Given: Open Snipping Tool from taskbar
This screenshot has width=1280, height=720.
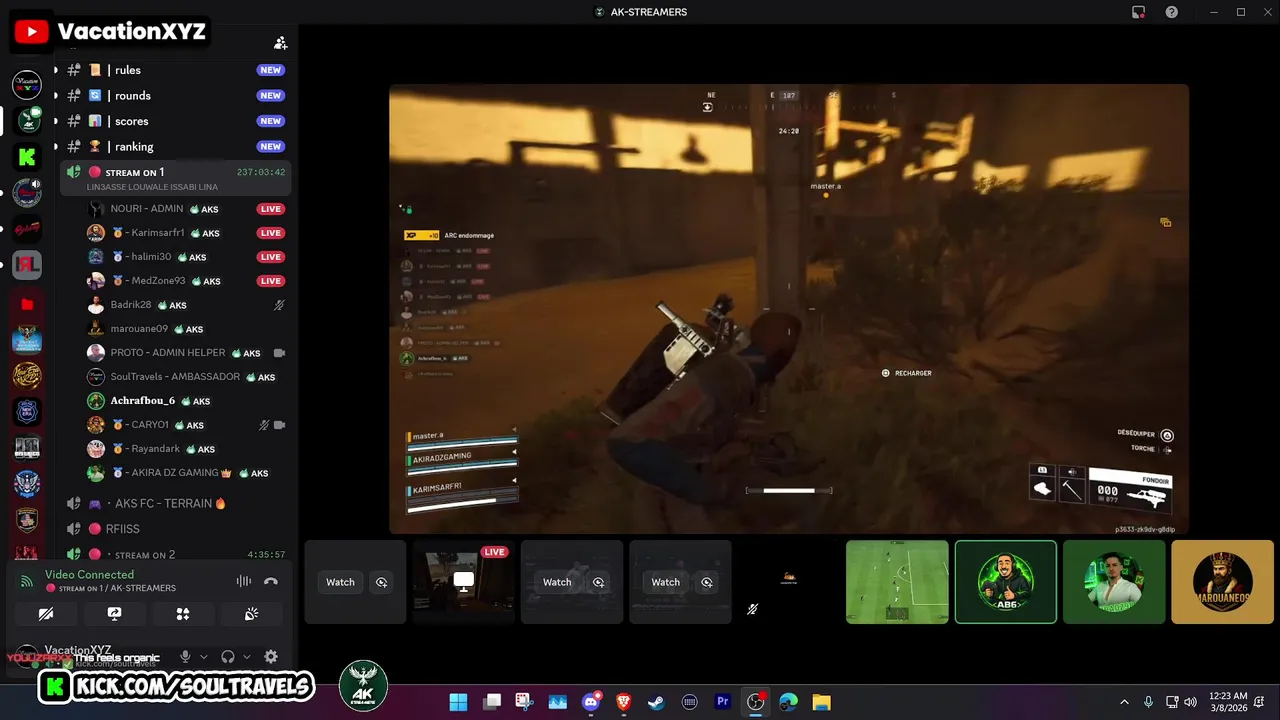Looking at the screenshot, I should (524, 702).
